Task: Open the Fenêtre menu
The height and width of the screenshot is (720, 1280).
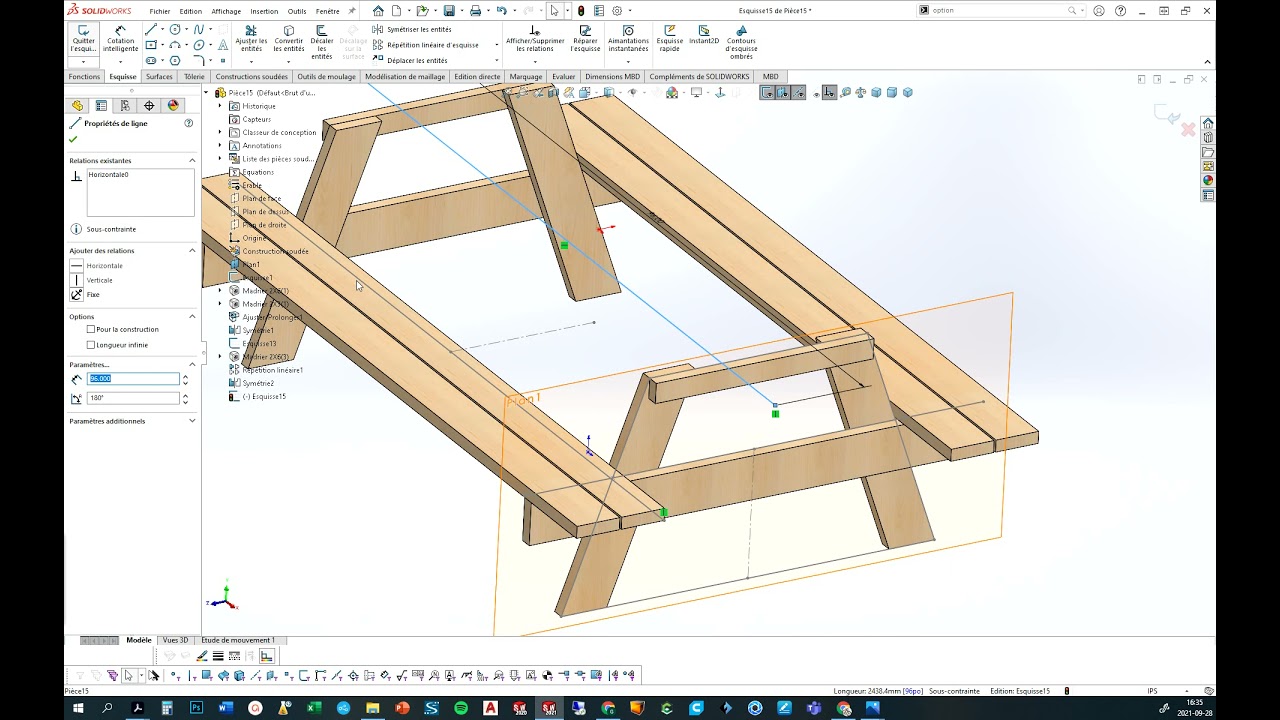Action: pos(328,11)
